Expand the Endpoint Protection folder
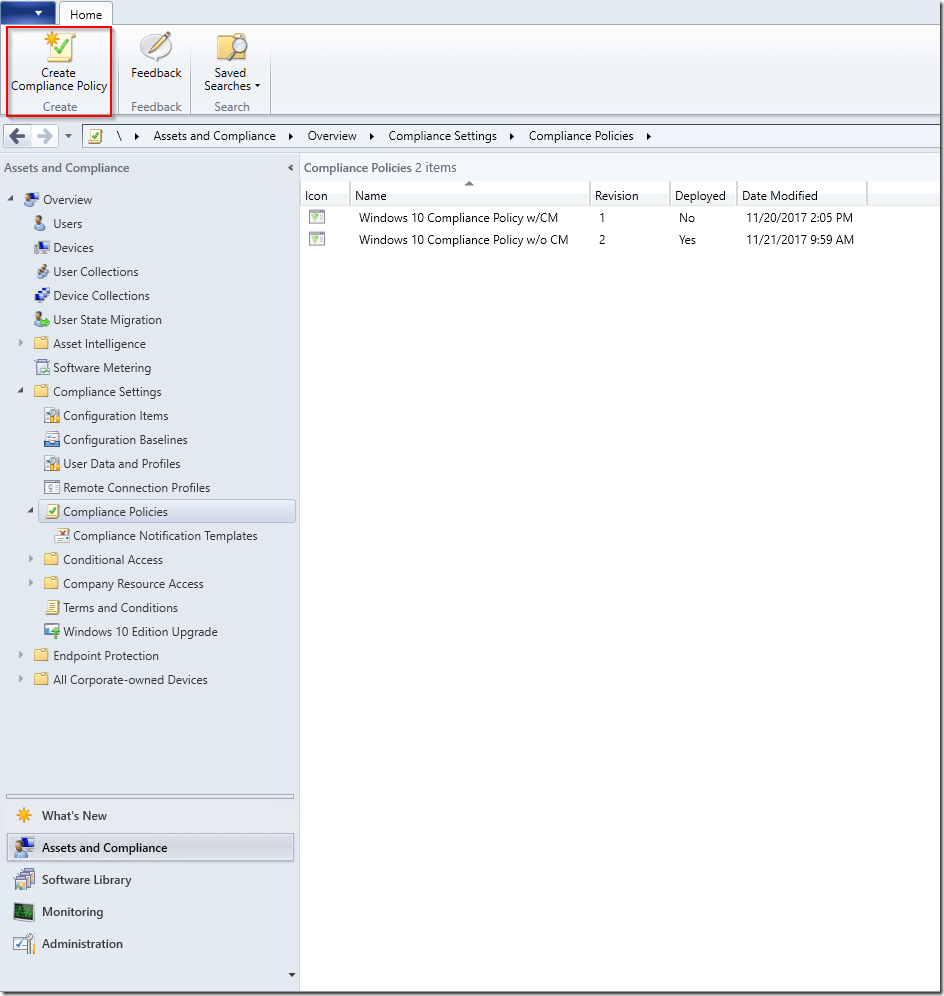This screenshot has width=944, height=996. (23, 656)
